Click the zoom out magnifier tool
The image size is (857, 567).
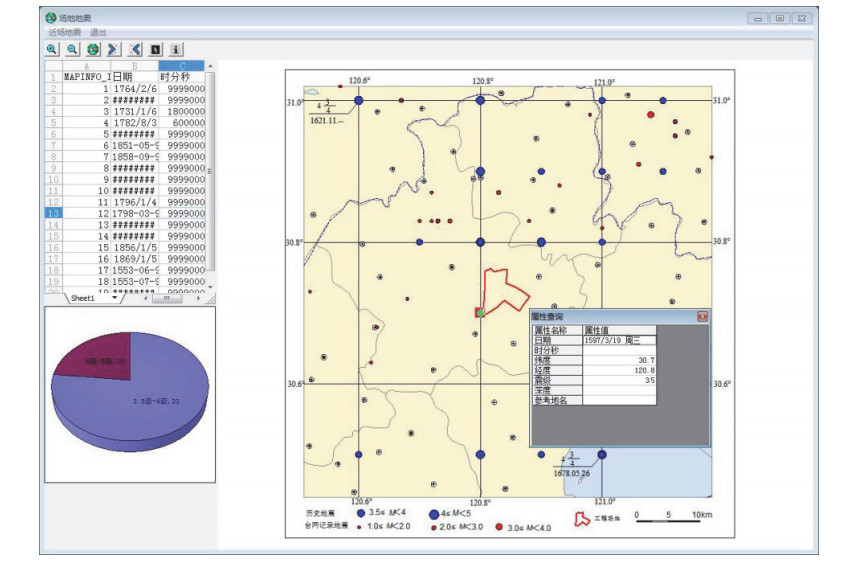73,49
